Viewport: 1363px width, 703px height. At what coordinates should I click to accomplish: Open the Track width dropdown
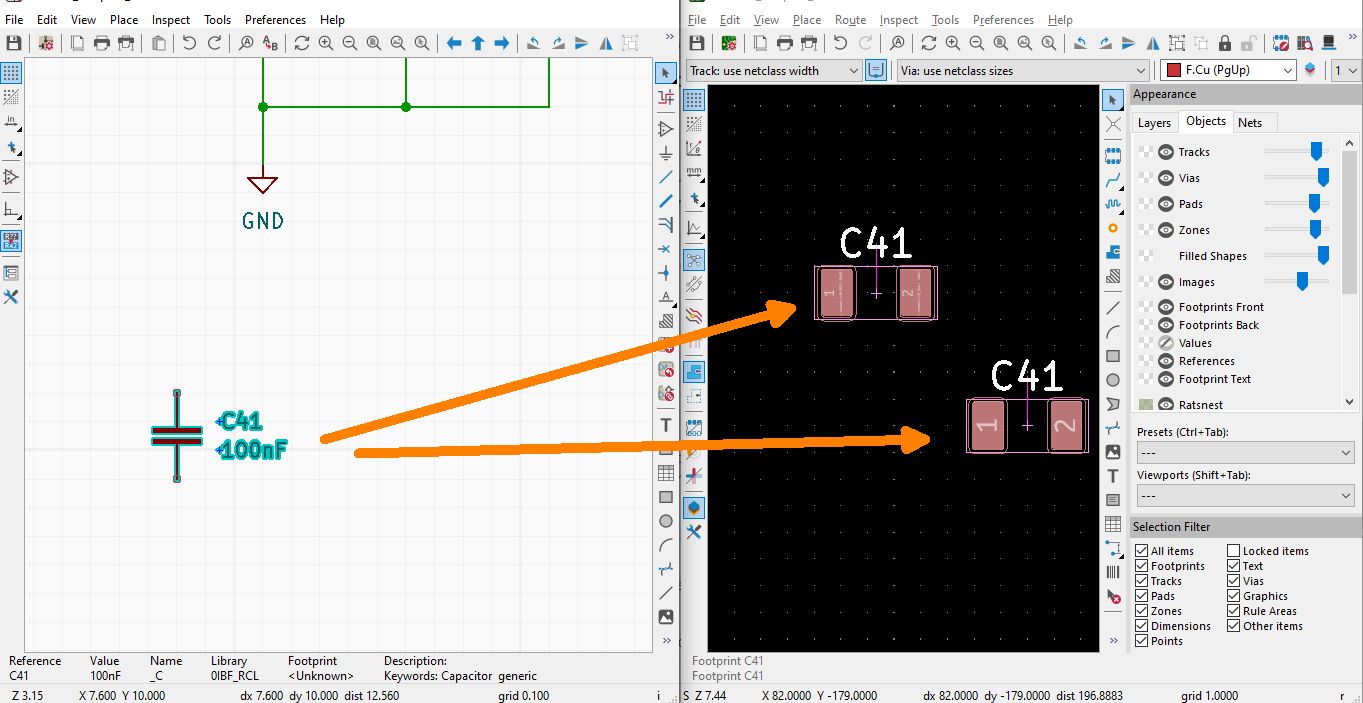click(x=773, y=71)
